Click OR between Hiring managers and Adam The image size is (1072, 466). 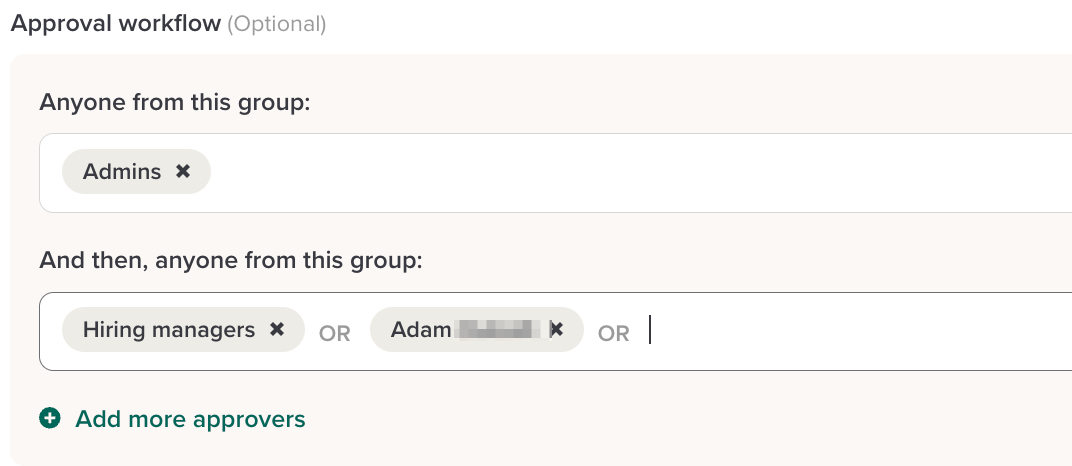click(335, 333)
